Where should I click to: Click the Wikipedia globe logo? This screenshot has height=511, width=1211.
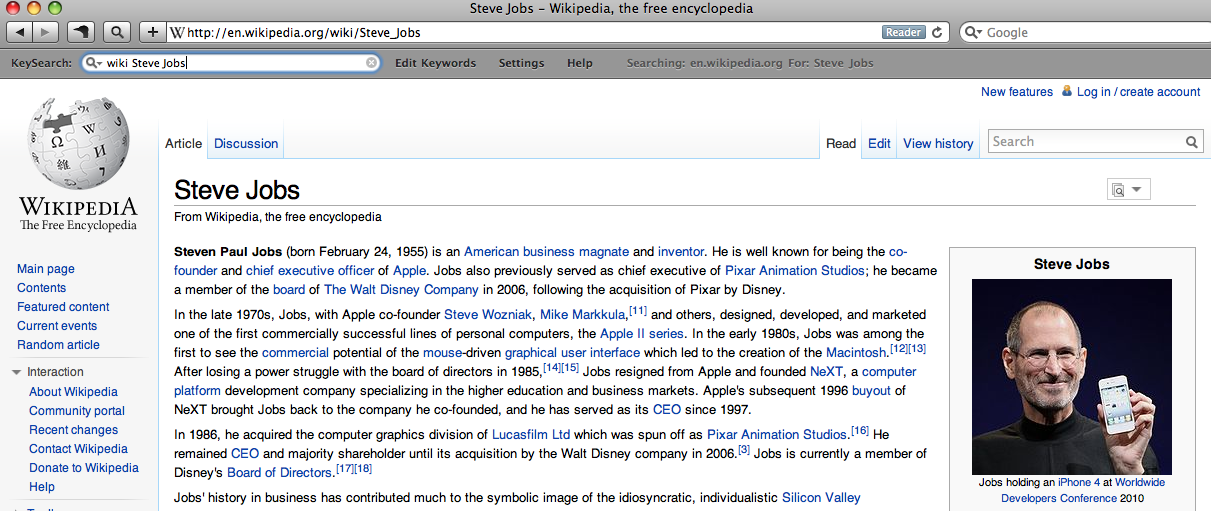(x=79, y=143)
